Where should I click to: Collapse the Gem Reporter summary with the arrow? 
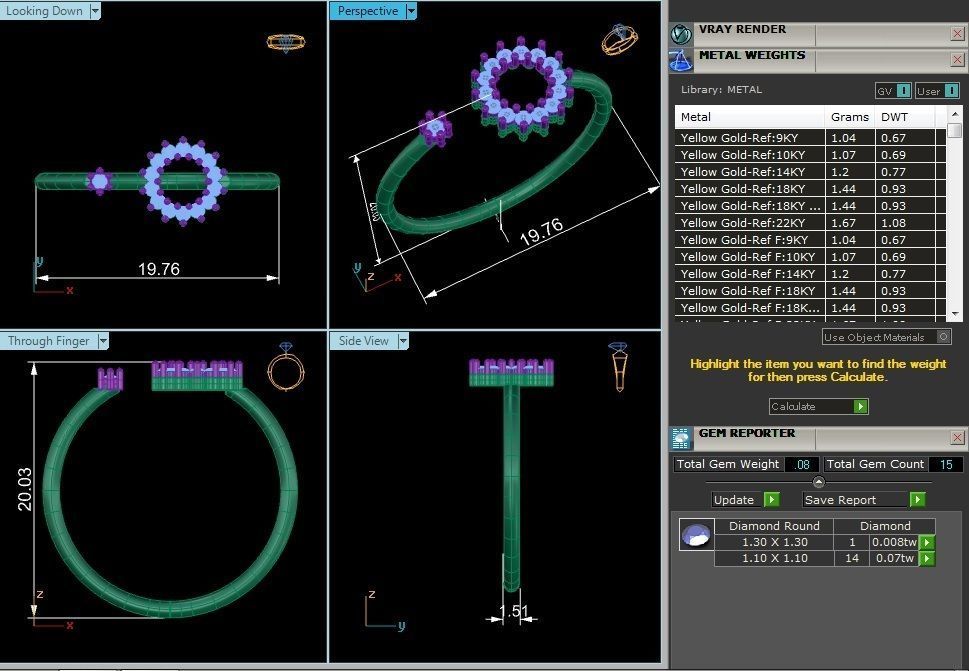coord(818,482)
